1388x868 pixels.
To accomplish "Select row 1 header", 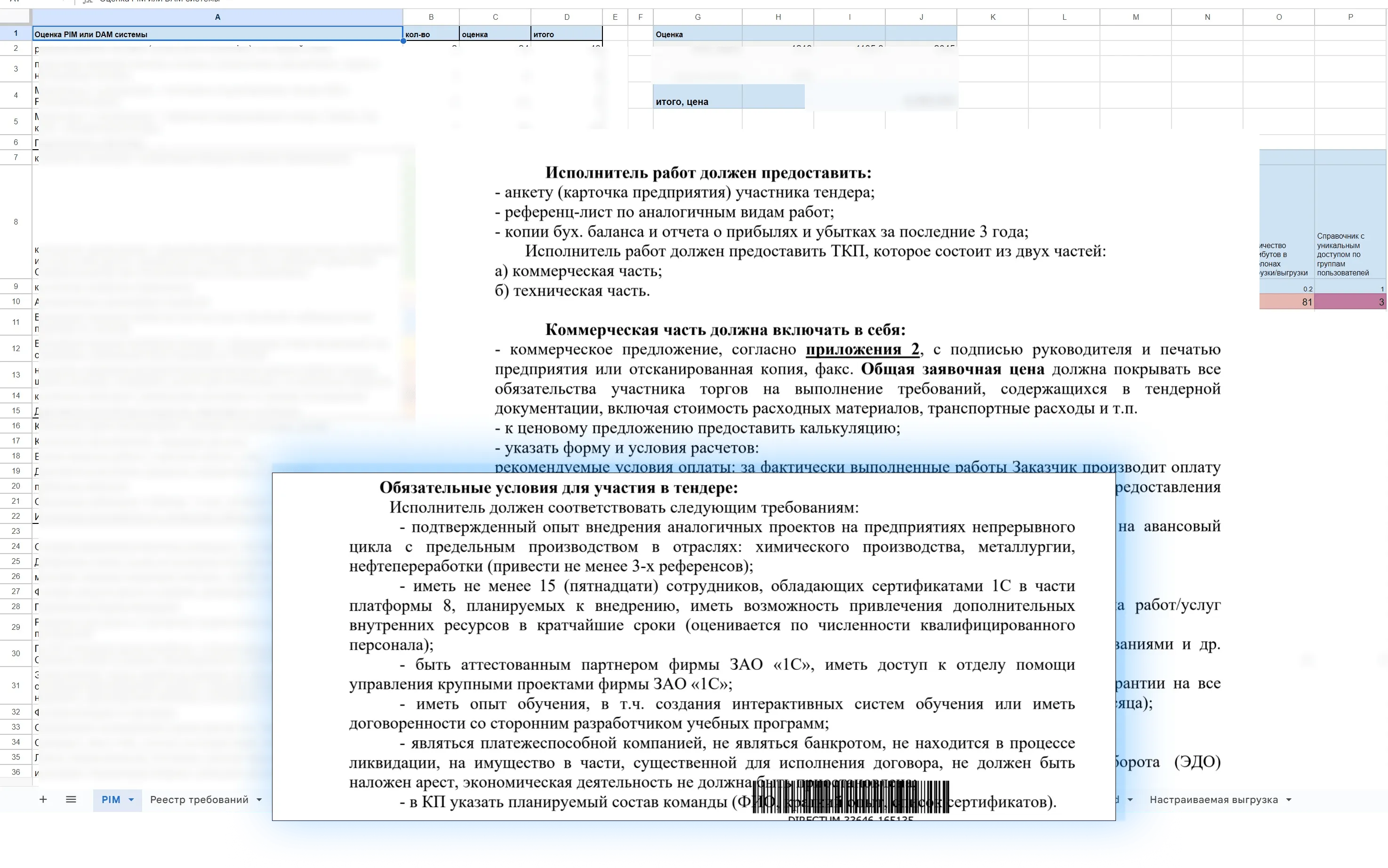I will click(16, 33).
